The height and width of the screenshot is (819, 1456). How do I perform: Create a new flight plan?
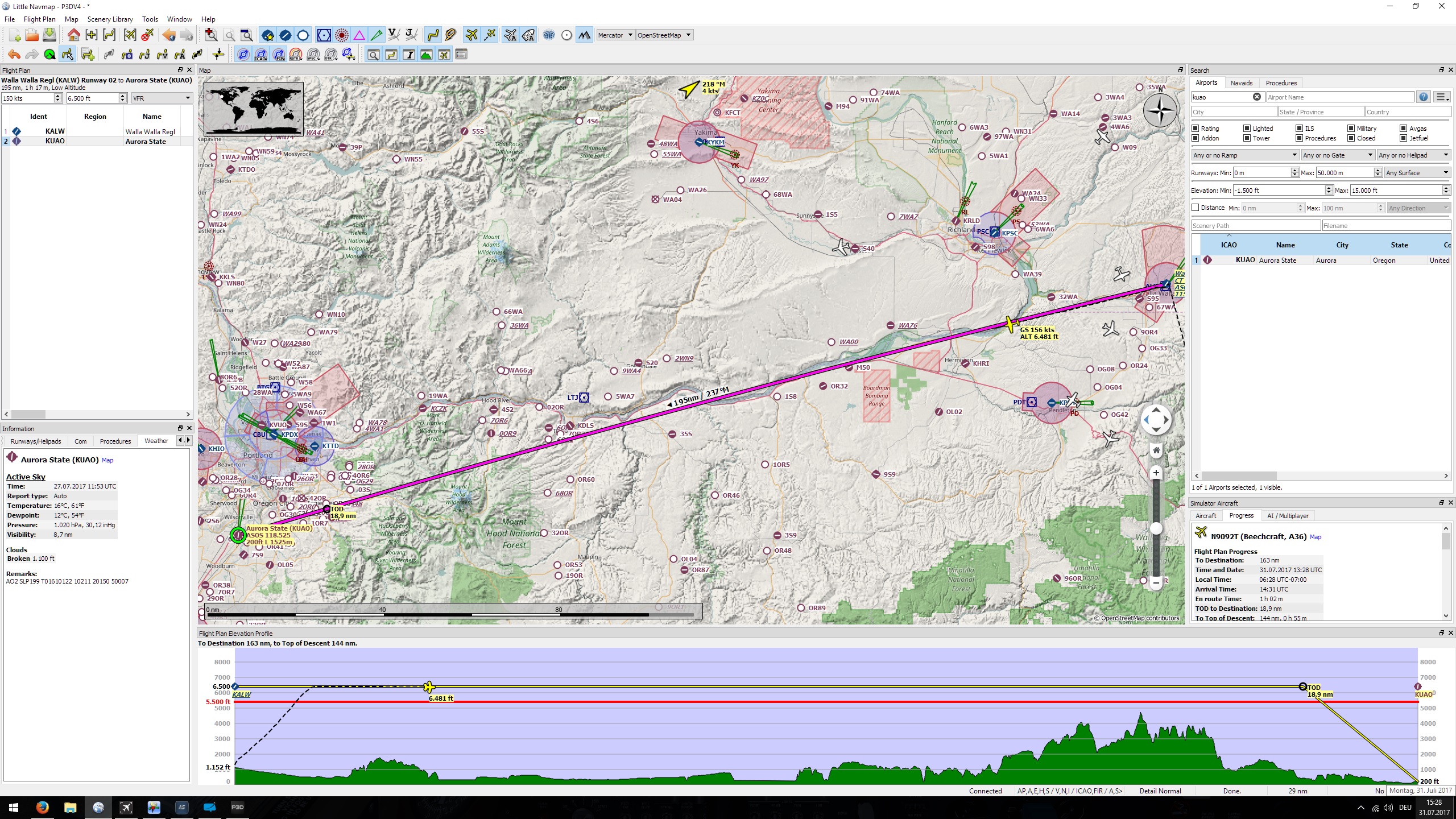tap(15, 35)
